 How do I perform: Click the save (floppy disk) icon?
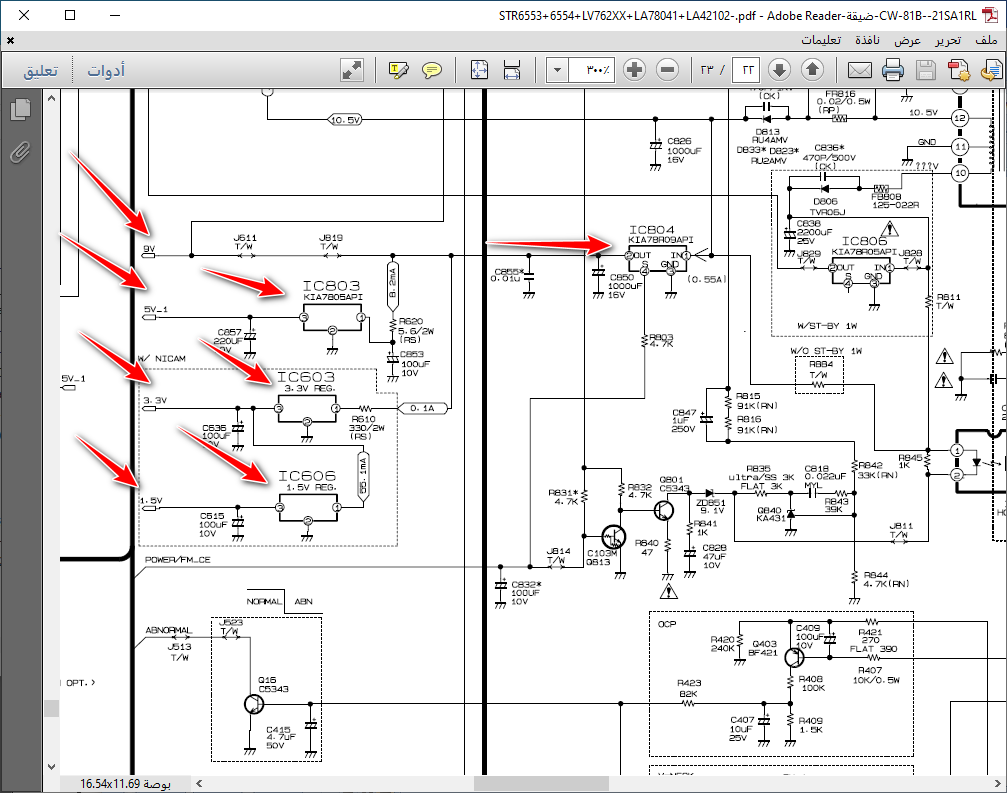click(925, 70)
